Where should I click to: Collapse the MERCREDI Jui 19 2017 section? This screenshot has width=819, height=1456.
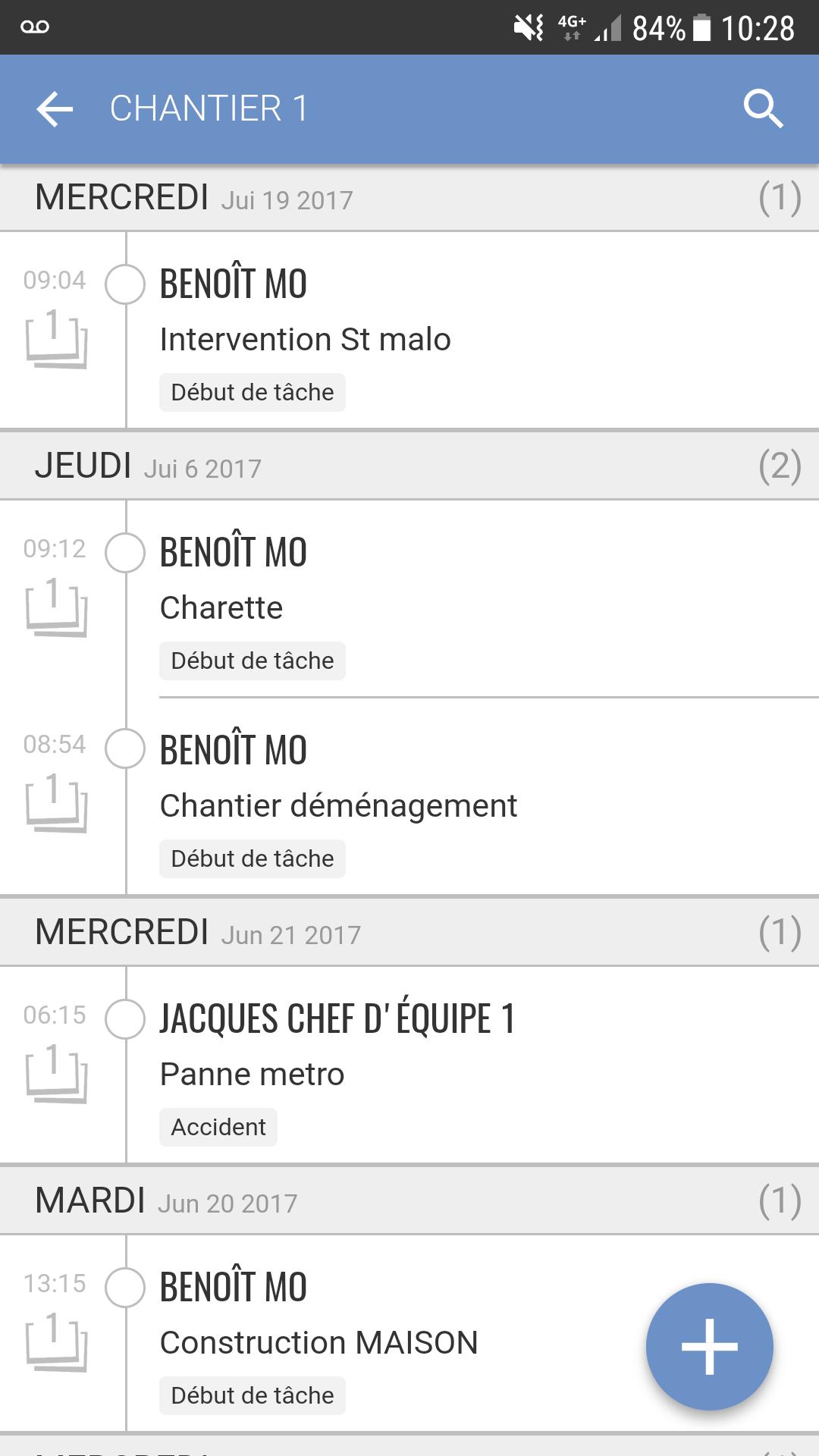409,198
